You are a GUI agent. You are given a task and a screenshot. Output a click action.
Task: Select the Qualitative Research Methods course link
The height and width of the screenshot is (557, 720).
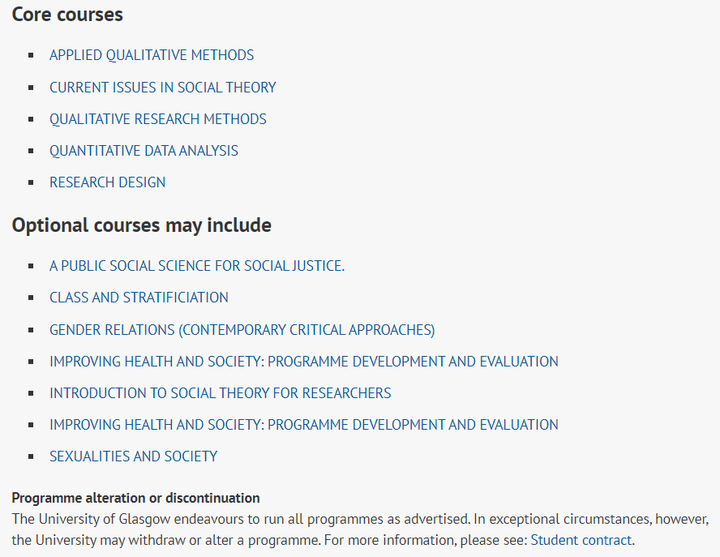[x=158, y=119]
